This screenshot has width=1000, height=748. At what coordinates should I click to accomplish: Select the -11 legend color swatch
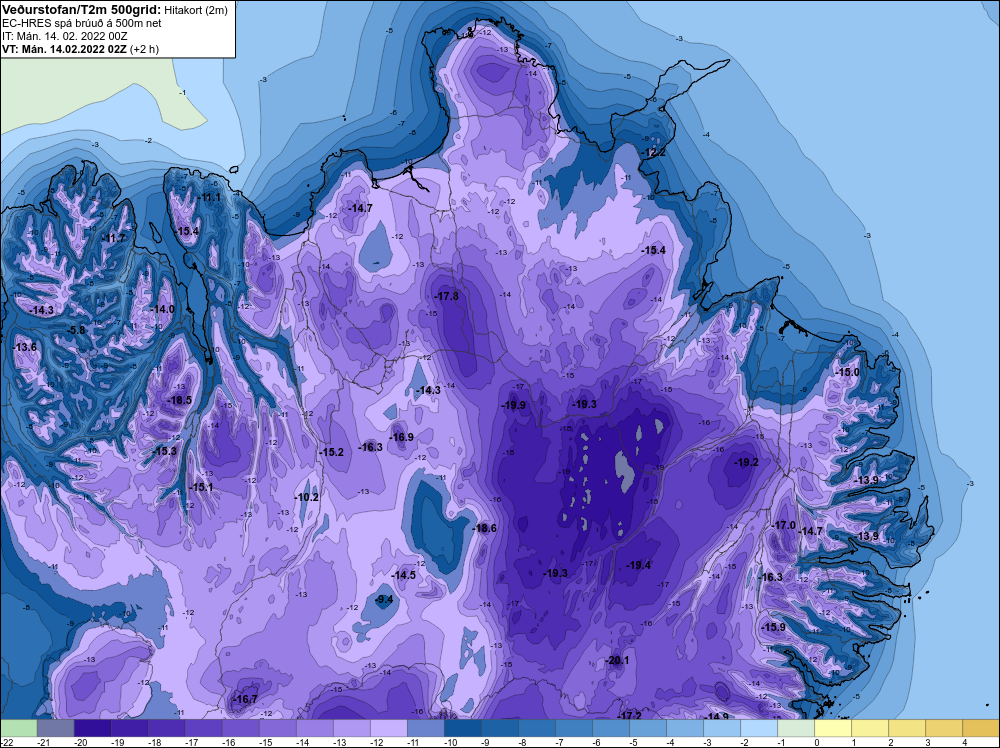[425, 728]
